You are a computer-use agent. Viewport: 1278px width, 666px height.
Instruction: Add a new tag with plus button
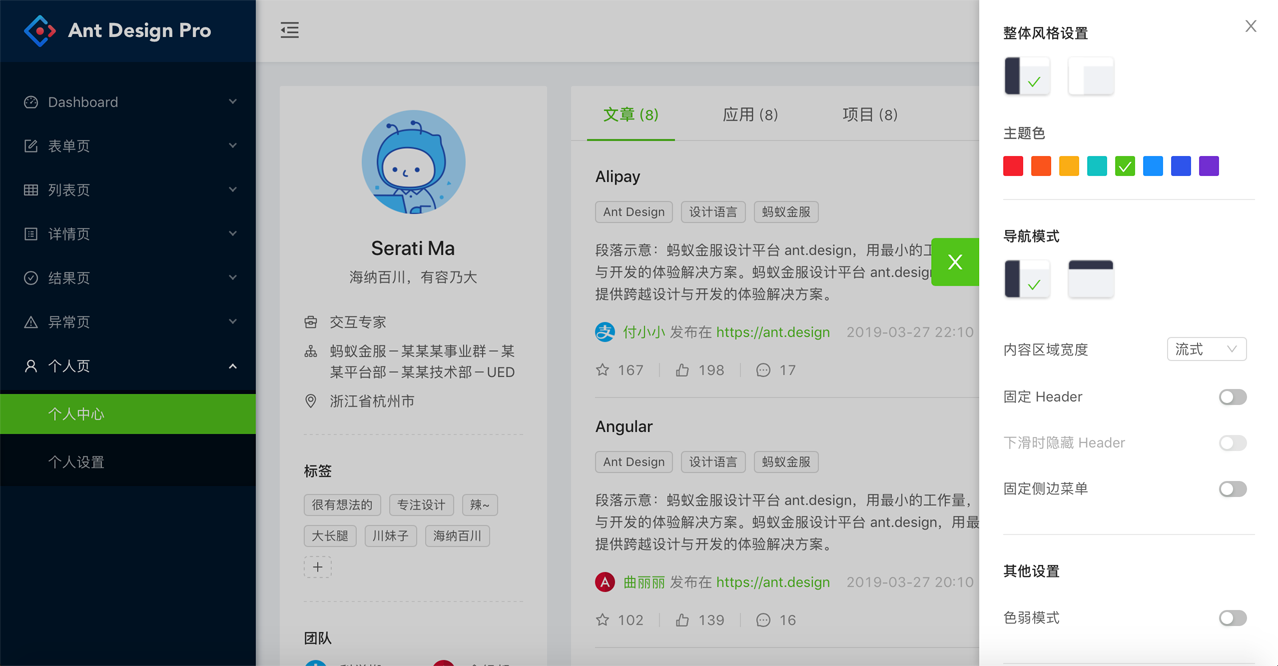click(x=318, y=567)
